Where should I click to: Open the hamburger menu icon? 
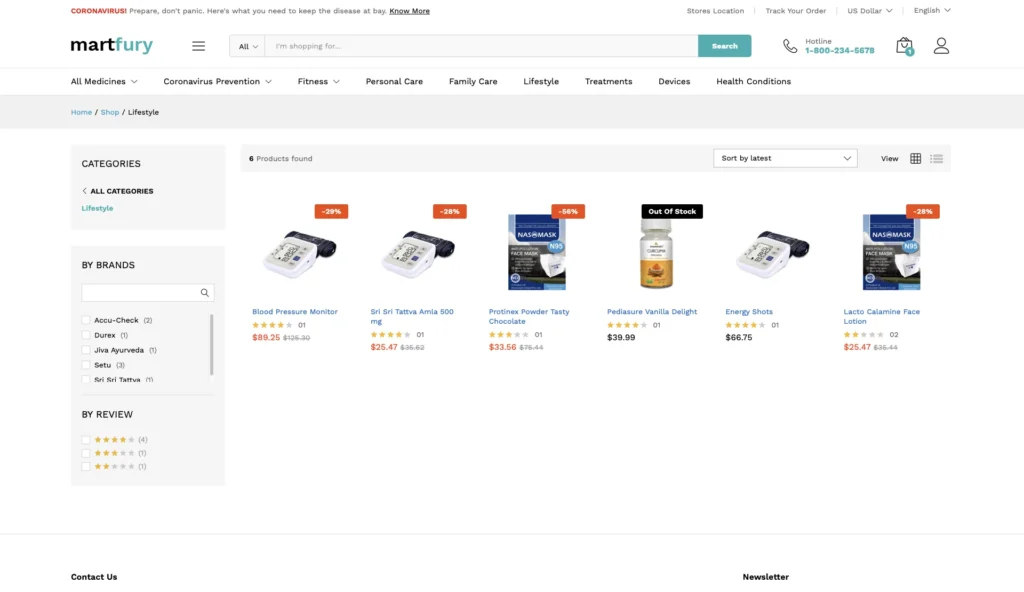(x=198, y=46)
